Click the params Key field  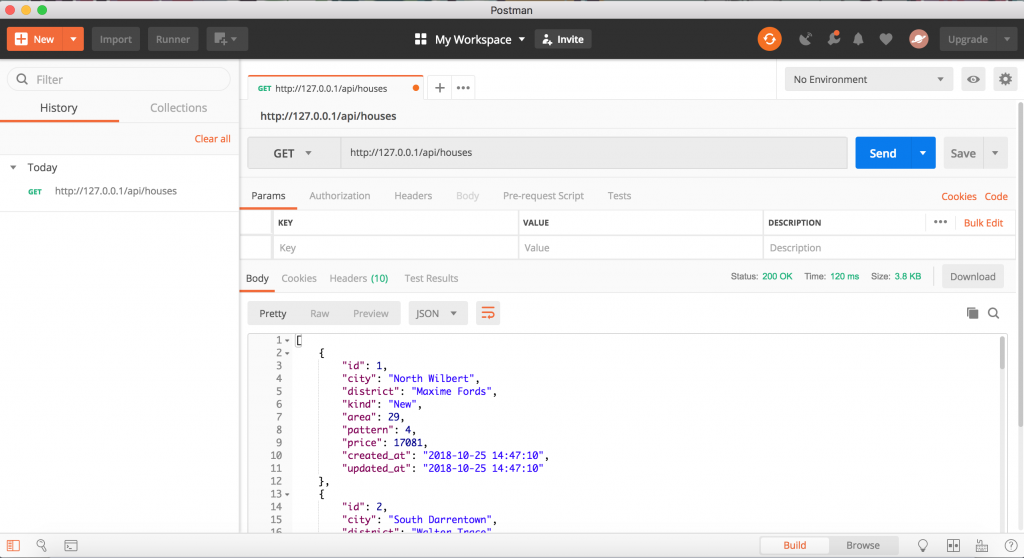(395, 248)
